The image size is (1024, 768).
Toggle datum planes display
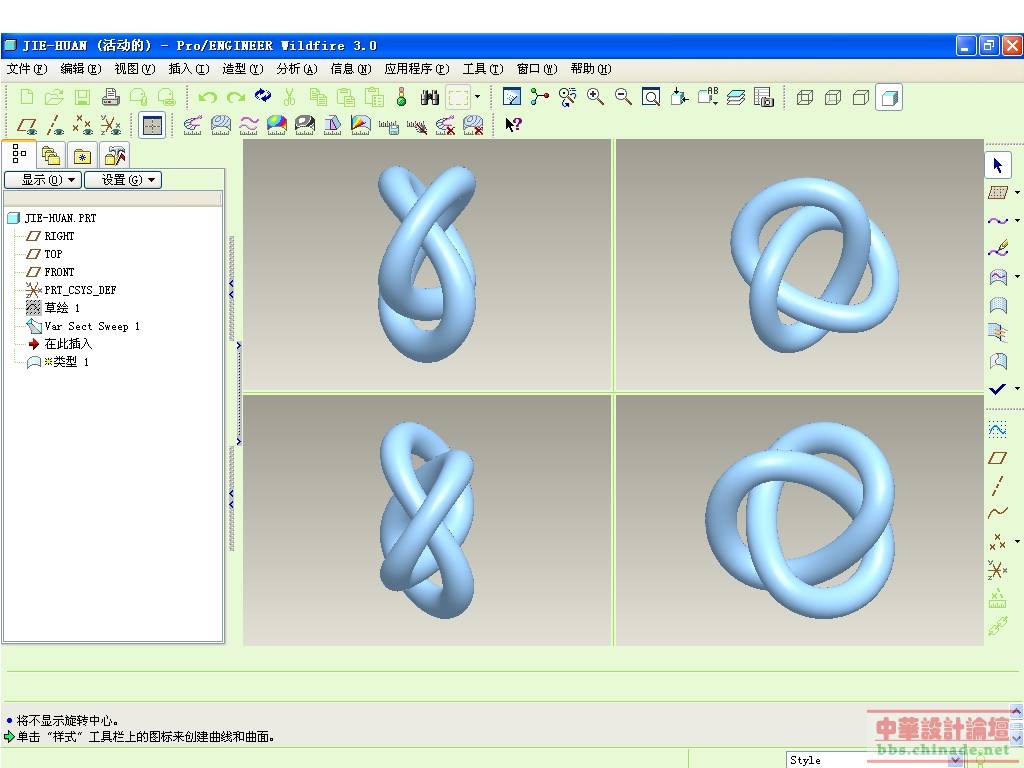[27, 125]
